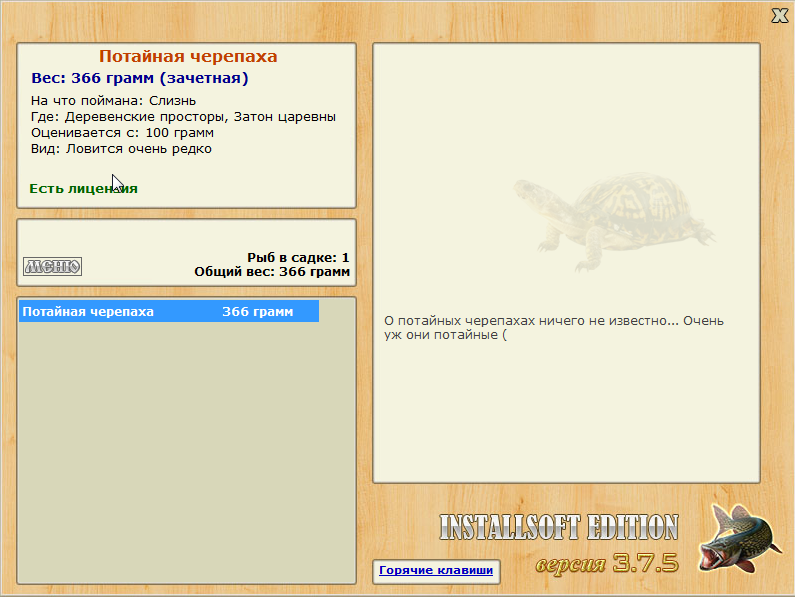Viewport: 795px width, 597px height.
Task: Open the Меню button
Action: 52,266
